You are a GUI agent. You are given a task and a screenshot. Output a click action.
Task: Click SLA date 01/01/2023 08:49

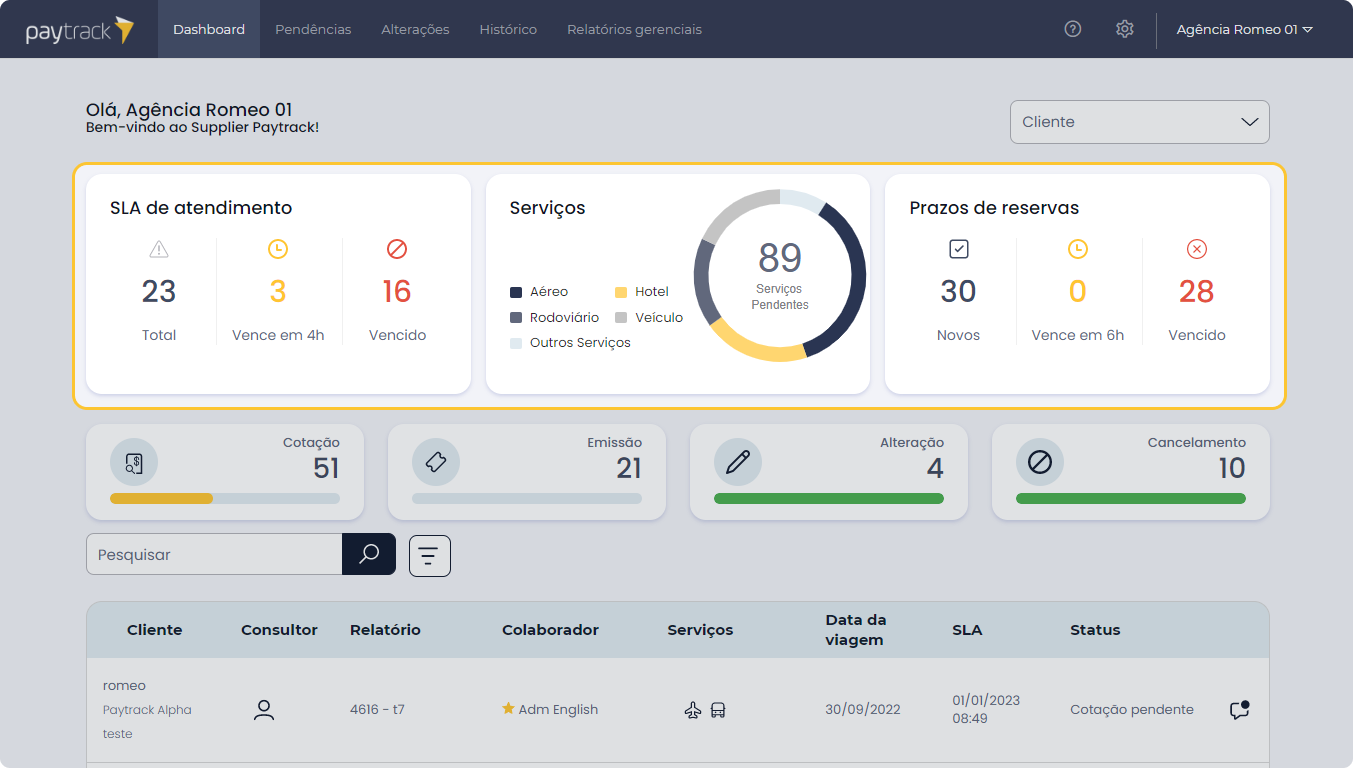click(986, 710)
